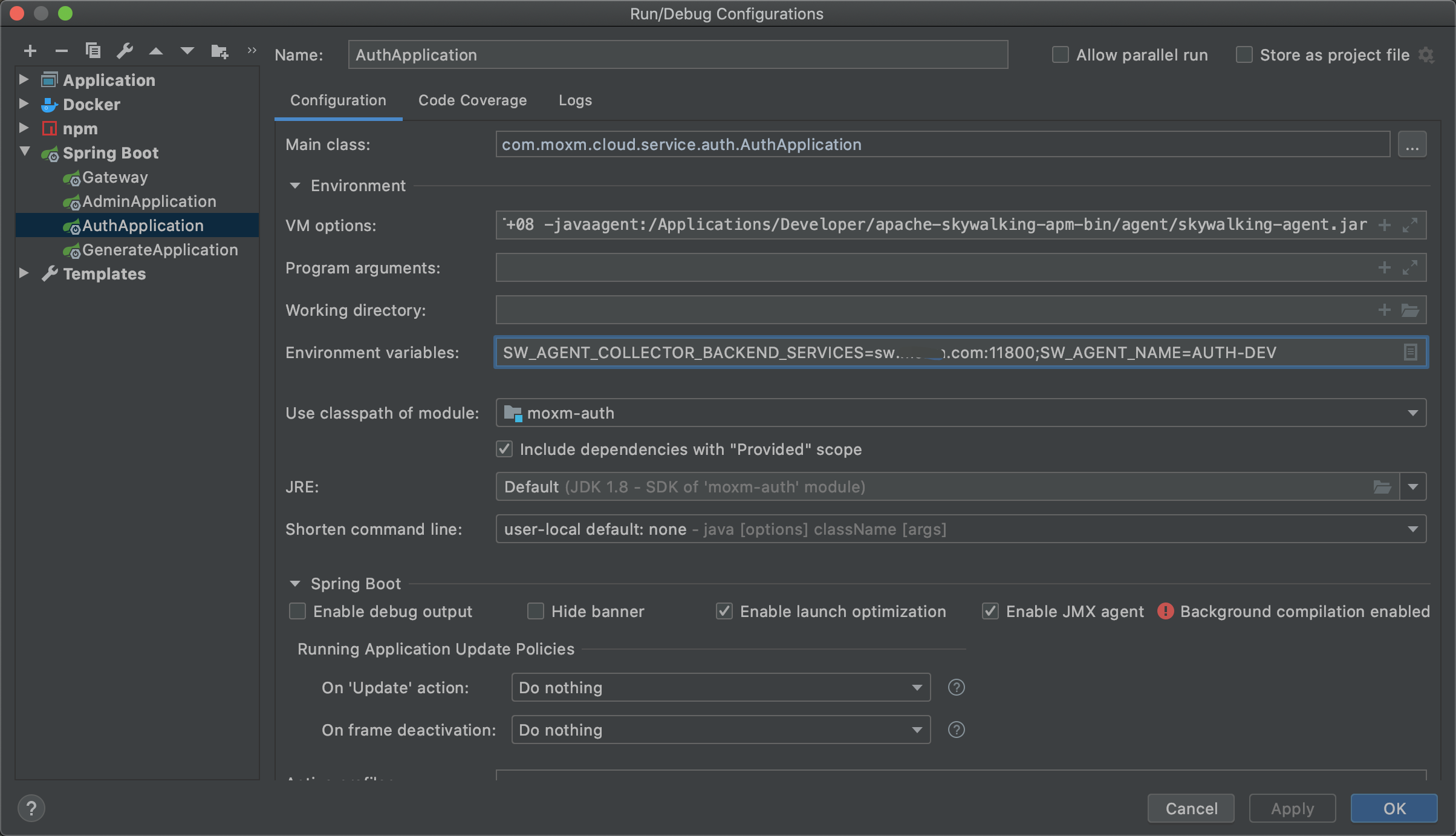Select GenerateApplication in the configuration tree
Image resolution: width=1456 pixels, height=836 pixels.
click(x=160, y=250)
